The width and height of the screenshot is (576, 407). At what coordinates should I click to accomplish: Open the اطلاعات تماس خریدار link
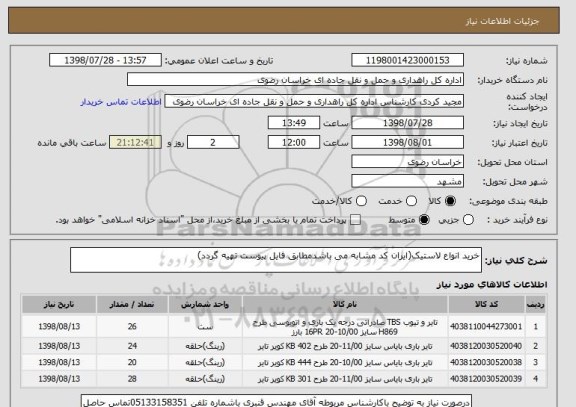pyautogui.click(x=121, y=102)
